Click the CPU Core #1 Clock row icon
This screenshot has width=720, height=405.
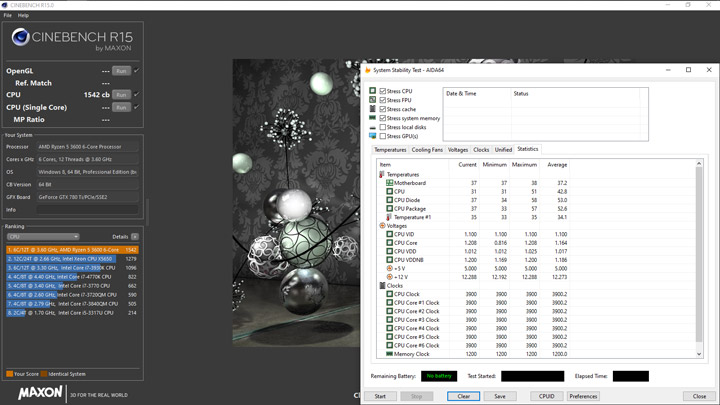tap(389, 303)
